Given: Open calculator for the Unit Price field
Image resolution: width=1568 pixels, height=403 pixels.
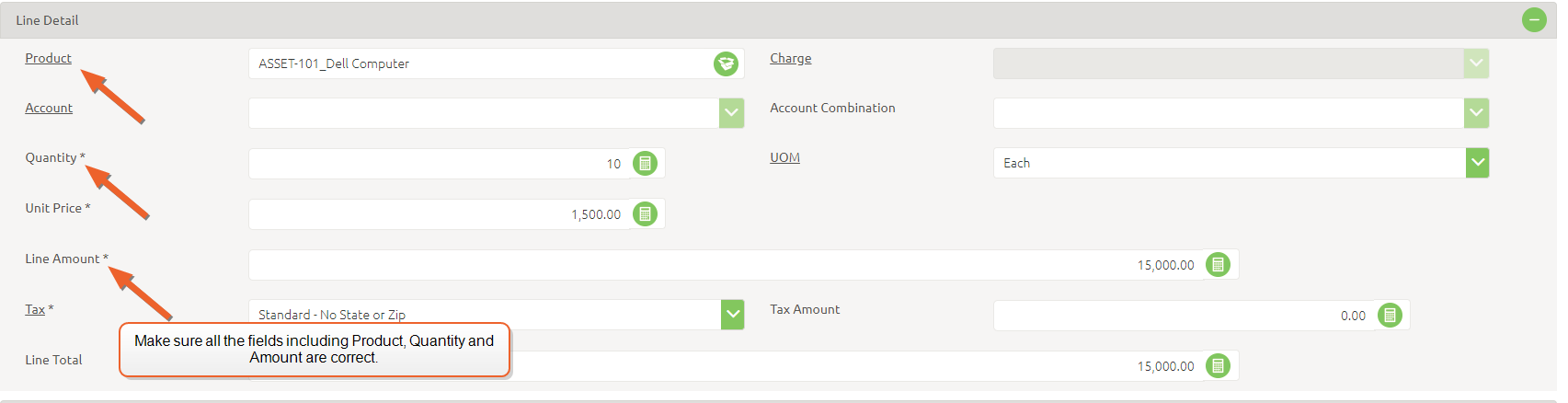Looking at the screenshot, I should coord(646,214).
